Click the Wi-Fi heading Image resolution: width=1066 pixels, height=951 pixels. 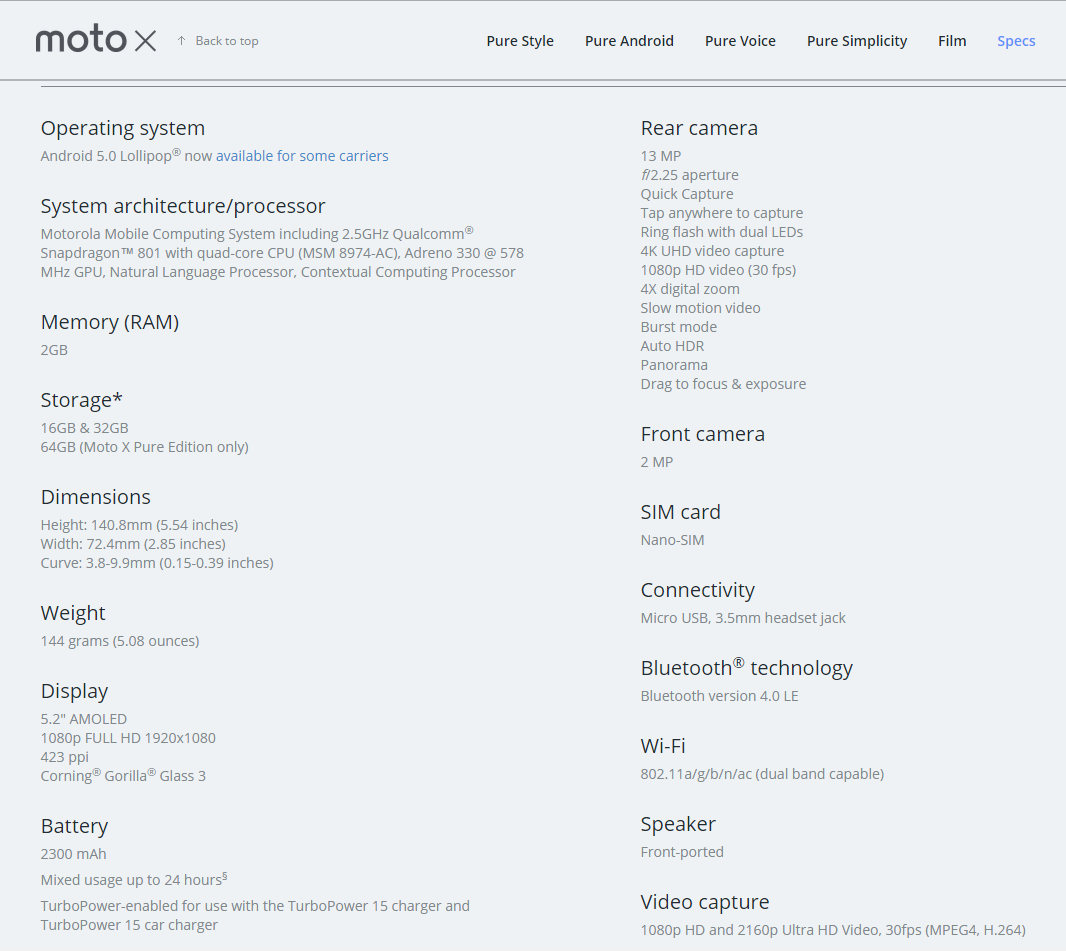(663, 746)
